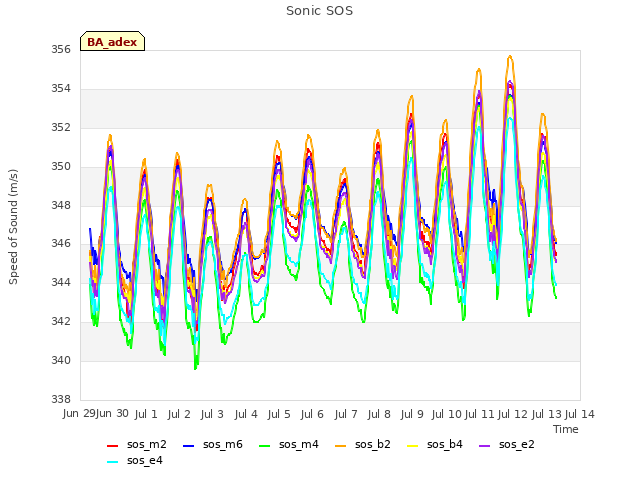Image resolution: width=640 pixels, height=480 pixels.
Task: Click the Jul 9 x-axis date label
Action: click(x=412, y=414)
